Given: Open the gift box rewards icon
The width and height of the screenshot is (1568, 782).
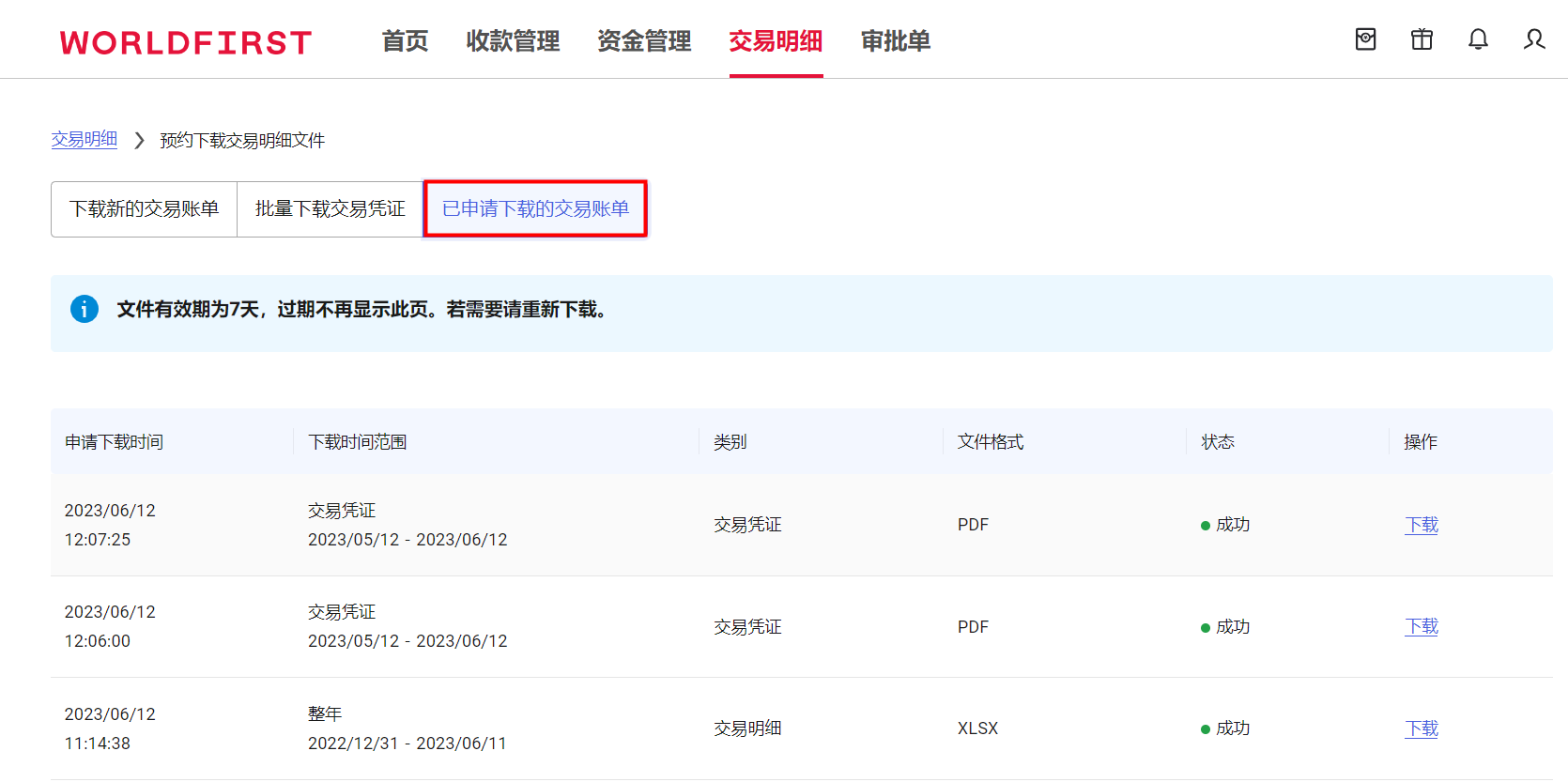Looking at the screenshot, I should tap(1422, 39).
